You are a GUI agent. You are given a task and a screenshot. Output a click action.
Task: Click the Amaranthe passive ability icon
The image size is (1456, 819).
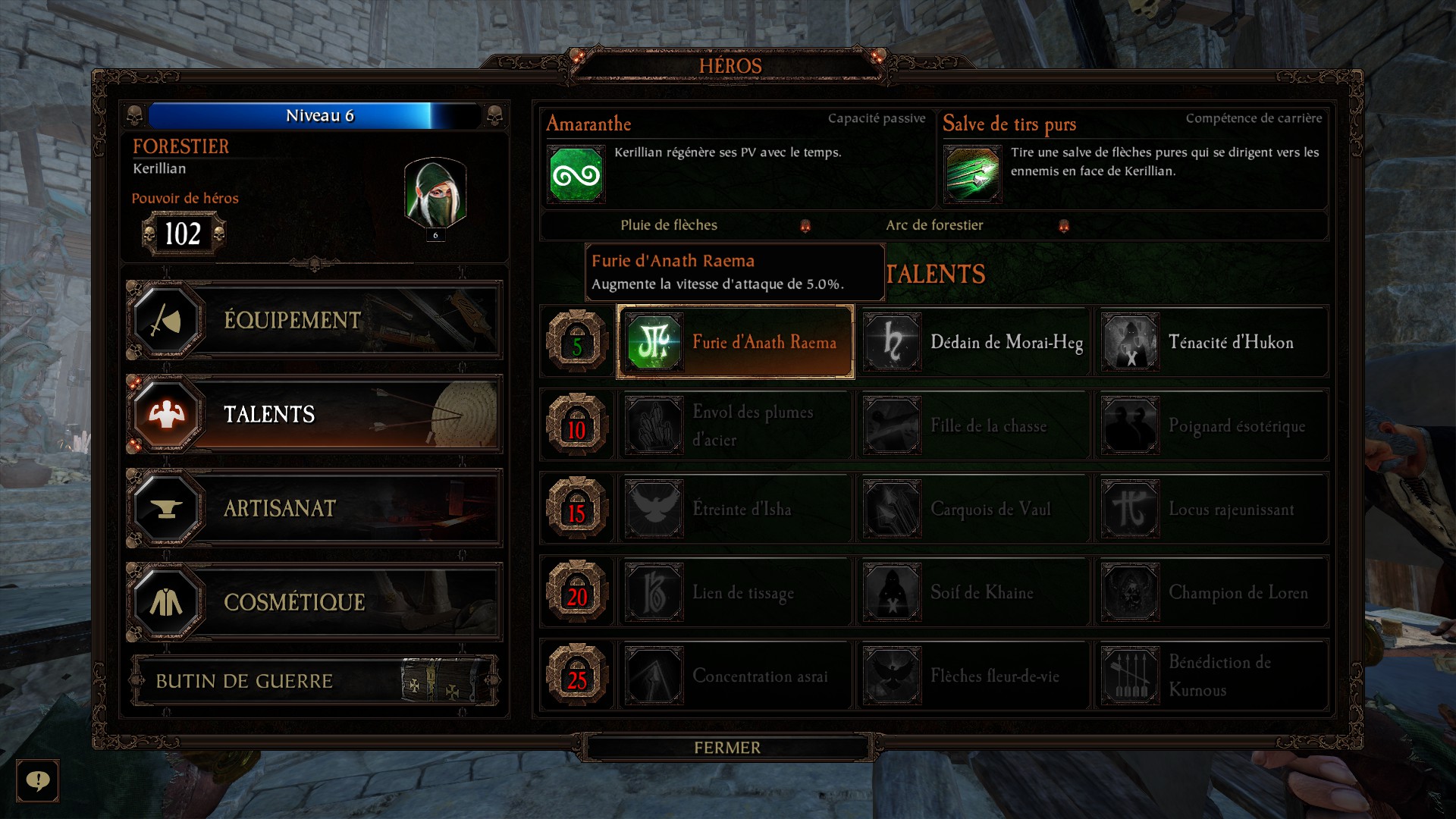coord(576,174)
